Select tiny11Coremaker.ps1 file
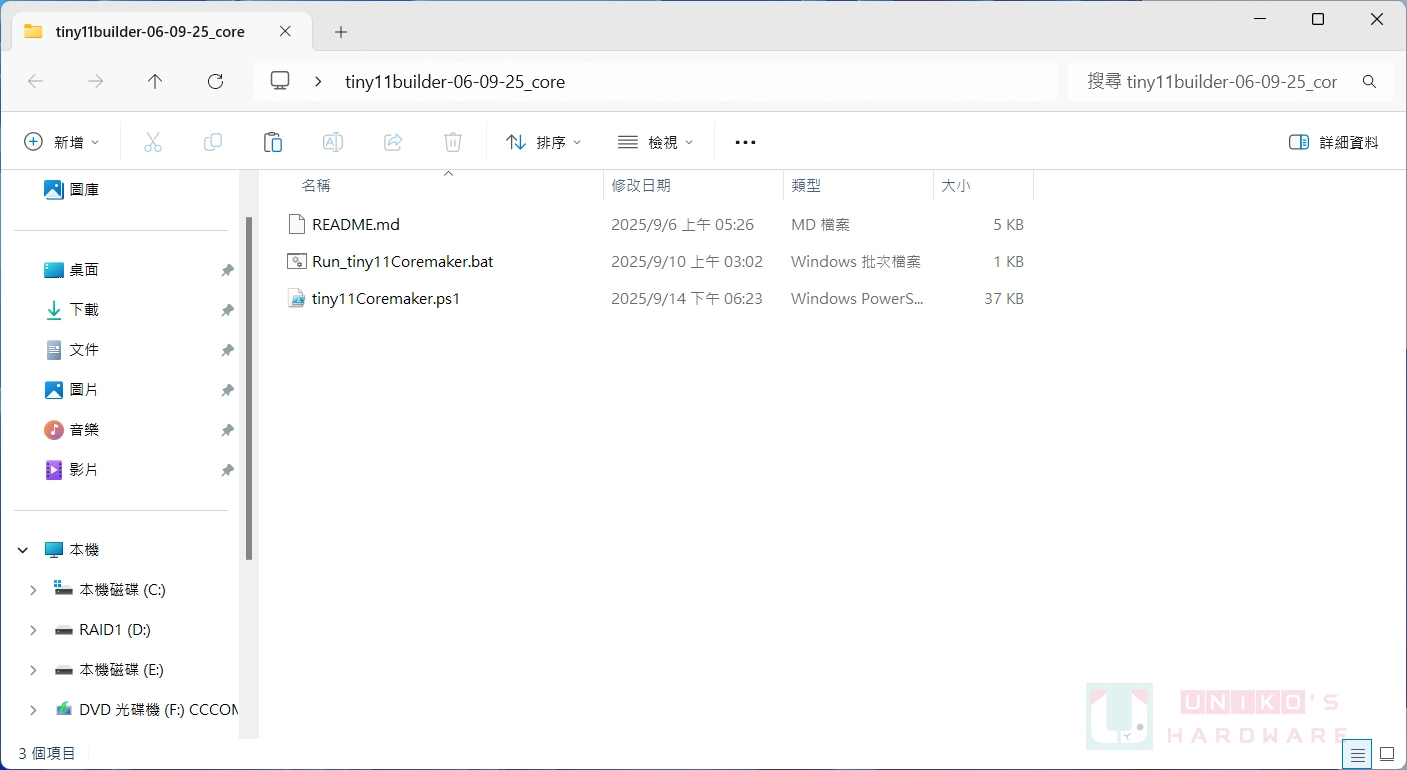 386,299
